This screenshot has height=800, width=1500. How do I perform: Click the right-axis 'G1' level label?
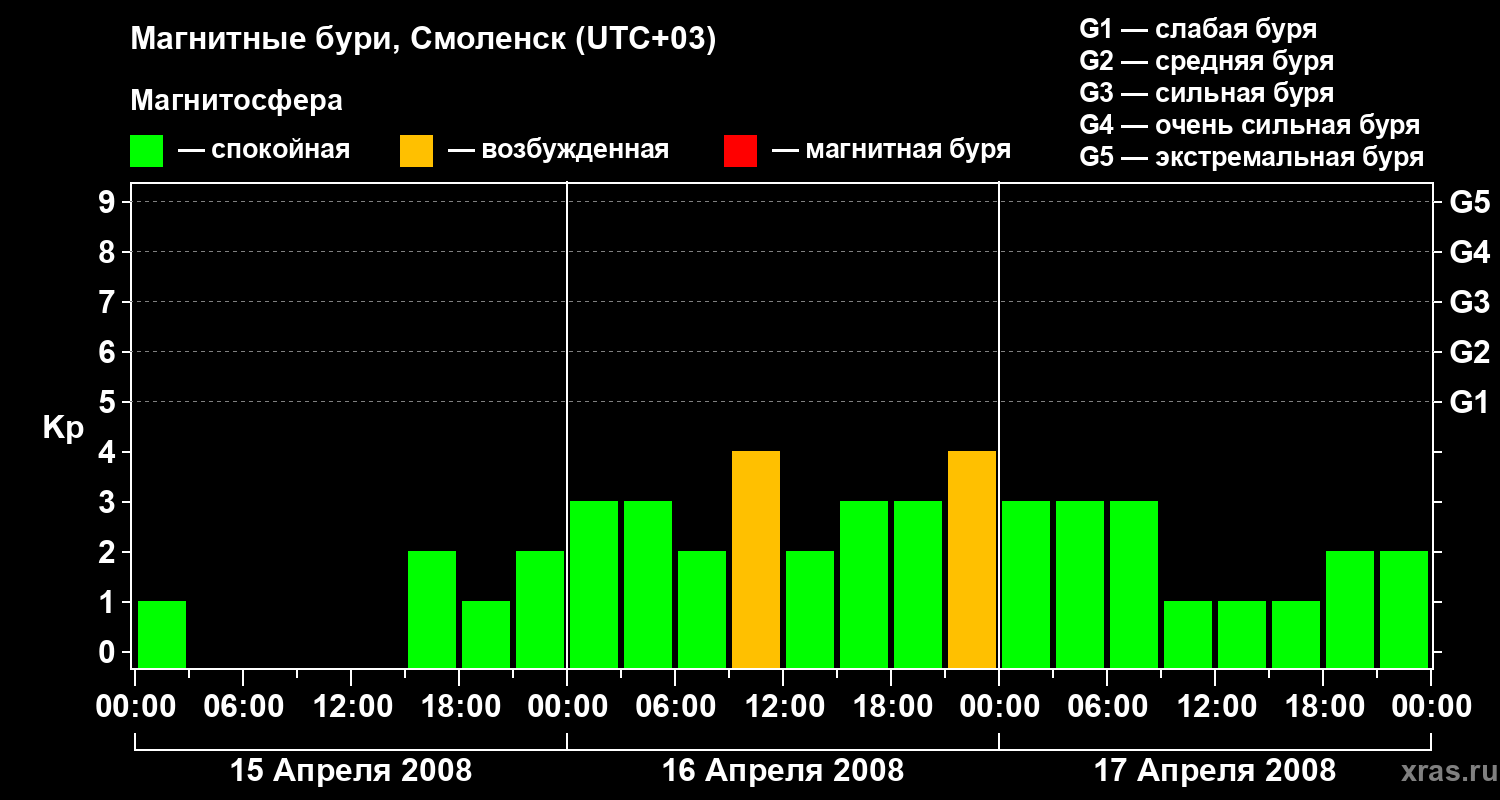pyautogui.click(x=1469, y=402)
